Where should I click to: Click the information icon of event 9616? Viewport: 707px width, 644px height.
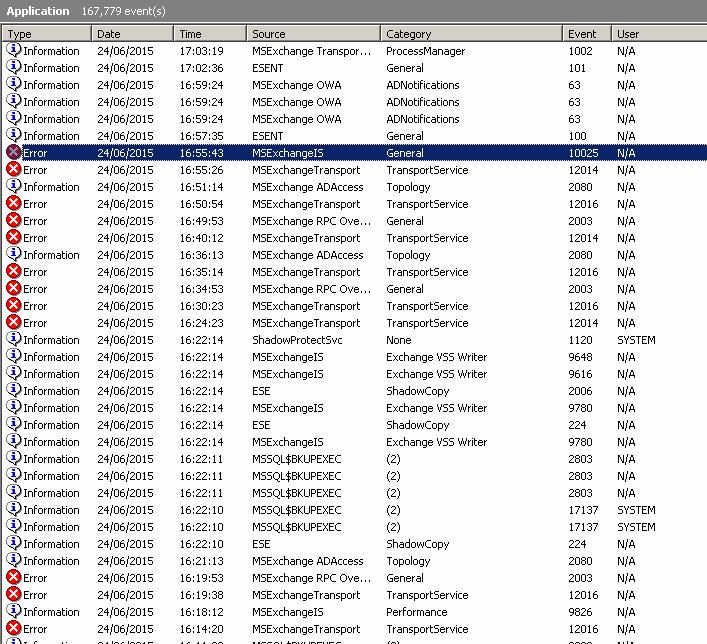coord(14,373)
